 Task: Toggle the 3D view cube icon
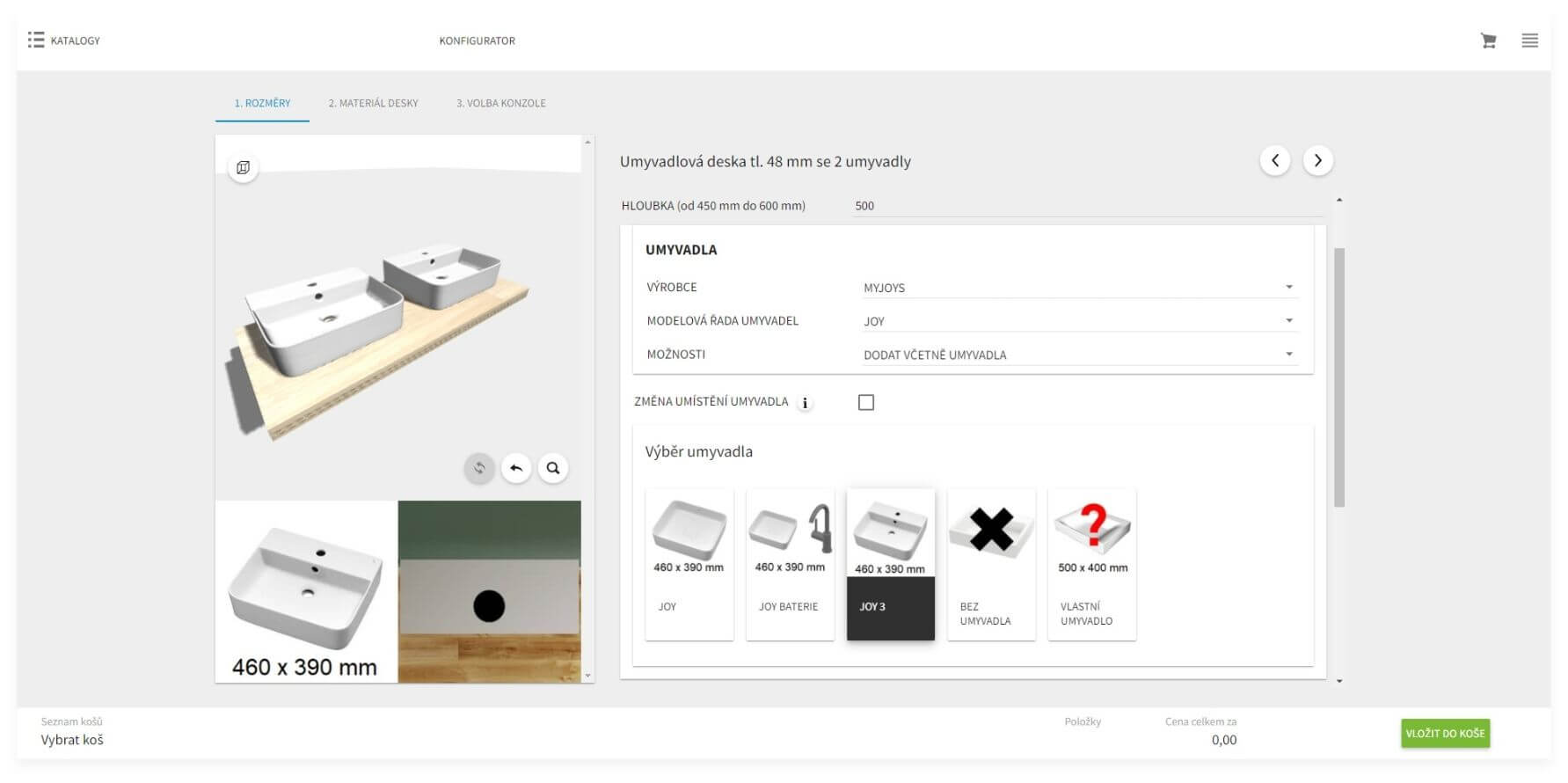[x=244, y=167]
